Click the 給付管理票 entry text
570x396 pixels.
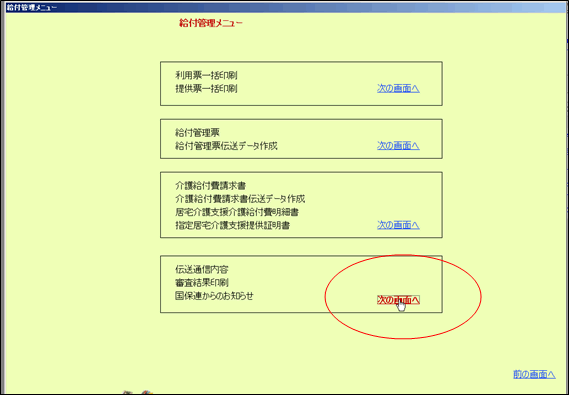pos(197,133)
